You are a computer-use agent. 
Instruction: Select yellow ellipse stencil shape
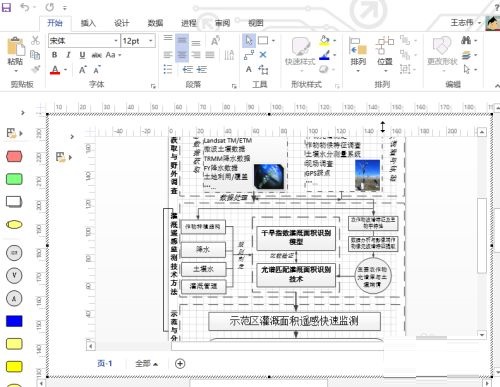click(14, 225)
